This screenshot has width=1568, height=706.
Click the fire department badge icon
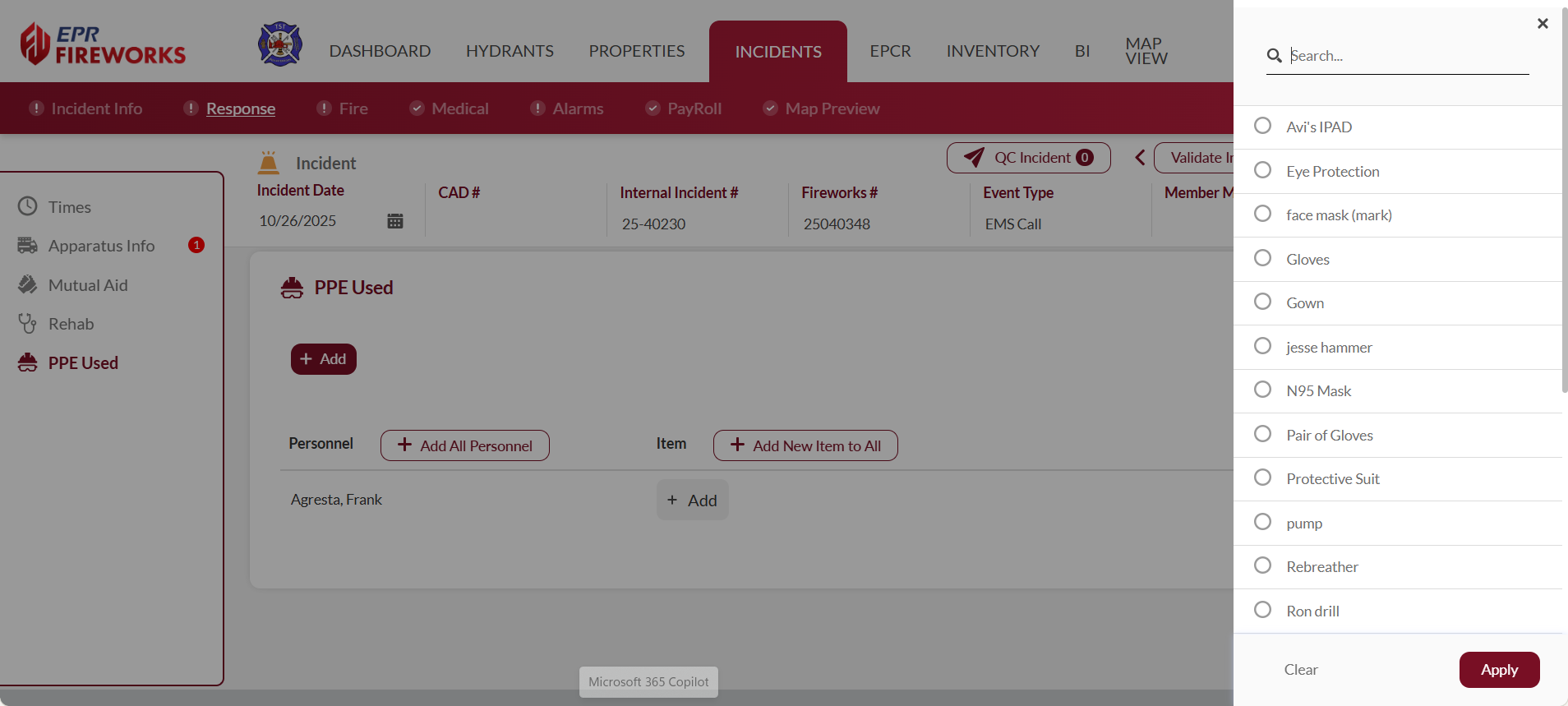click(x=280, y=44)
